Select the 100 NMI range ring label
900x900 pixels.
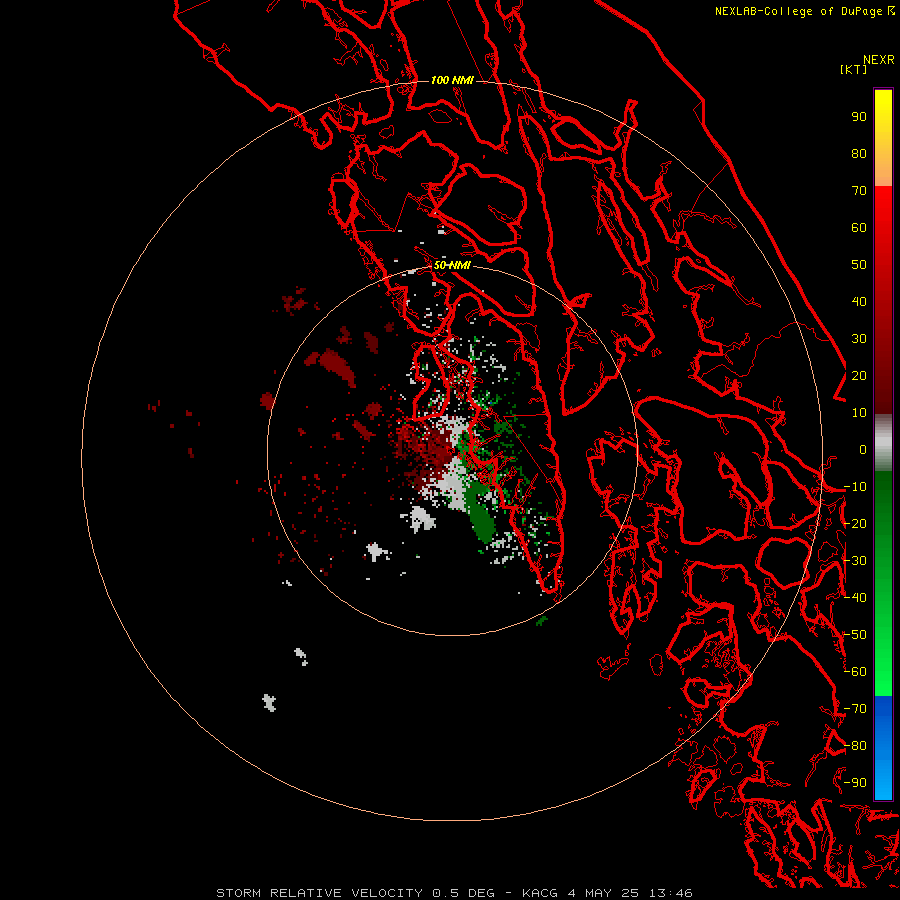[x=452, y=80]
